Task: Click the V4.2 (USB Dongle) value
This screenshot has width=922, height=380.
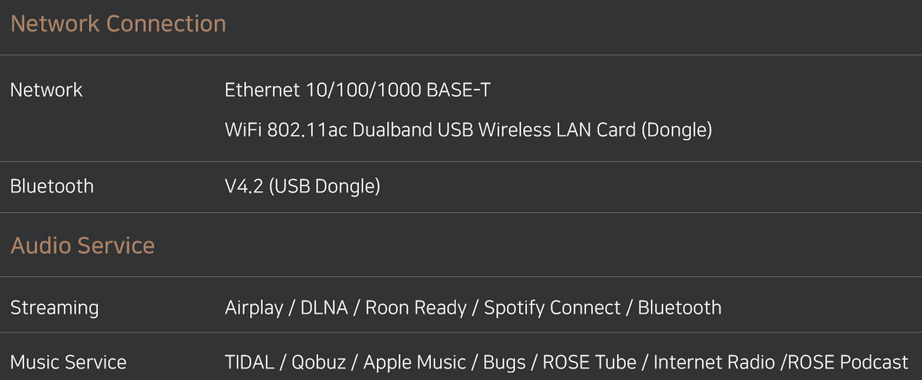Action: (302, 186)
